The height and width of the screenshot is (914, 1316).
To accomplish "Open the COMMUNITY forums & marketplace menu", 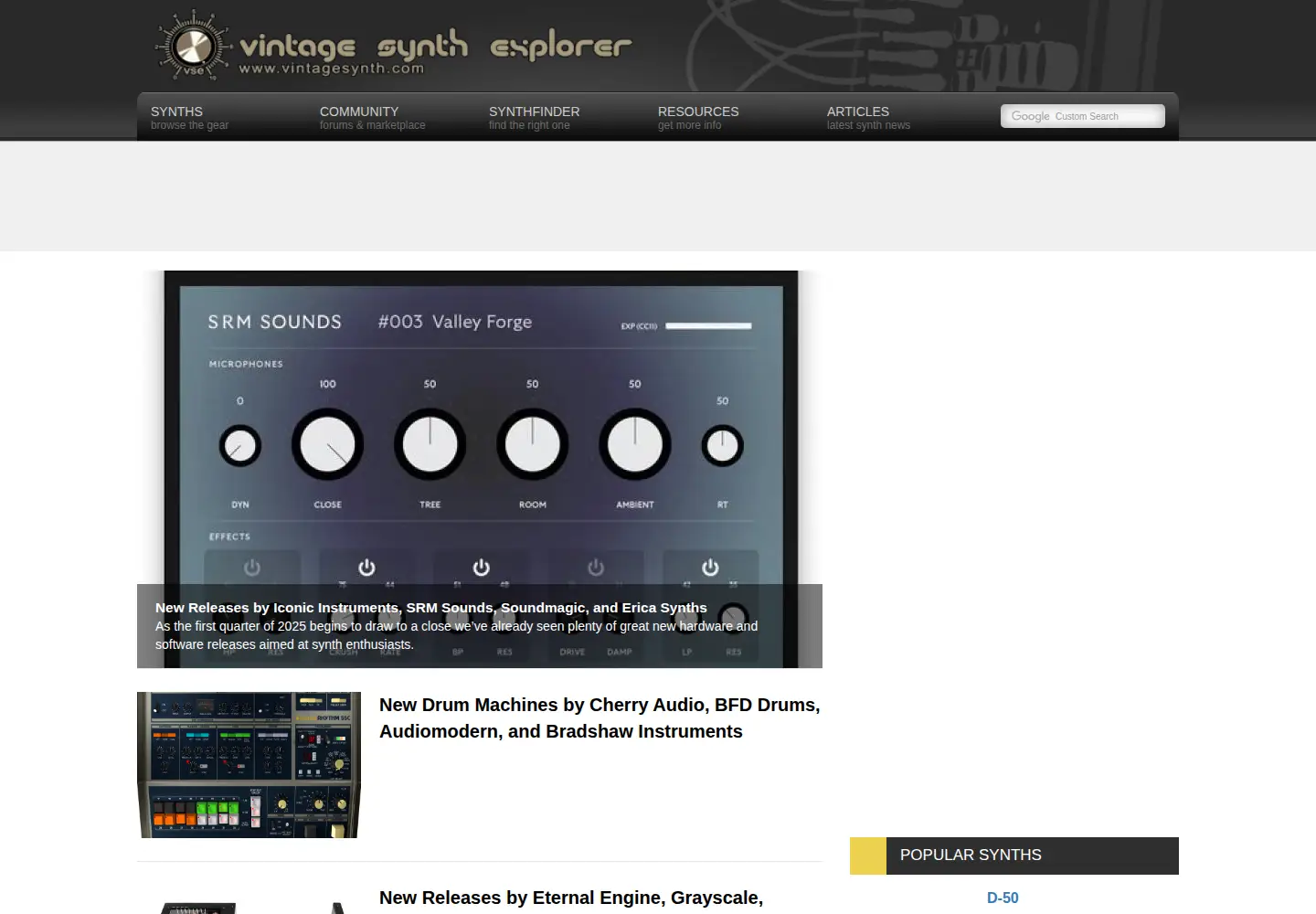I will (372, 118).
